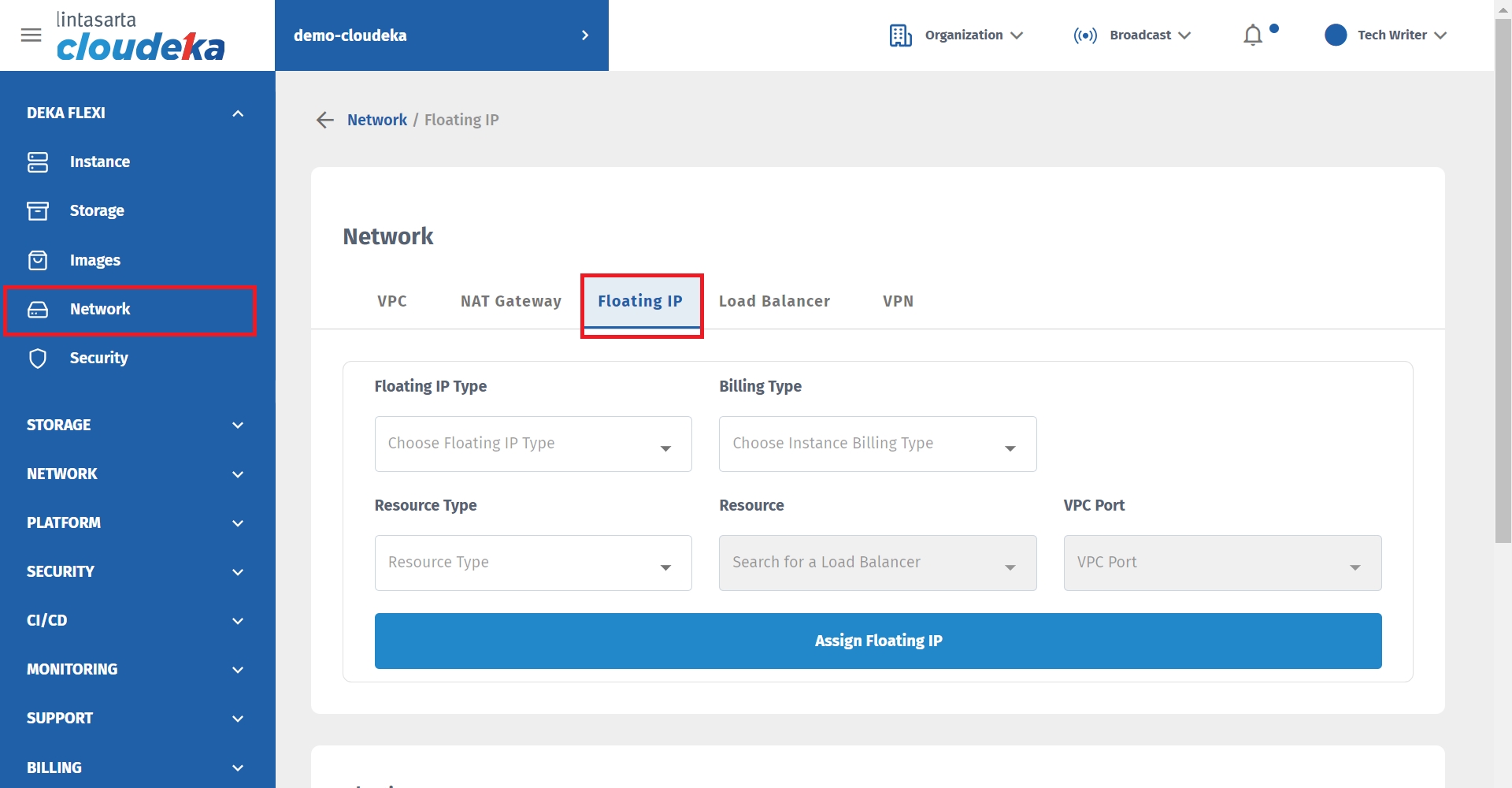Image resolution: width=1512 pixels, height=788 pixels.
Task: Click the Network breadcrumb link
Action: pyautogui.click(x=377, y=120)
